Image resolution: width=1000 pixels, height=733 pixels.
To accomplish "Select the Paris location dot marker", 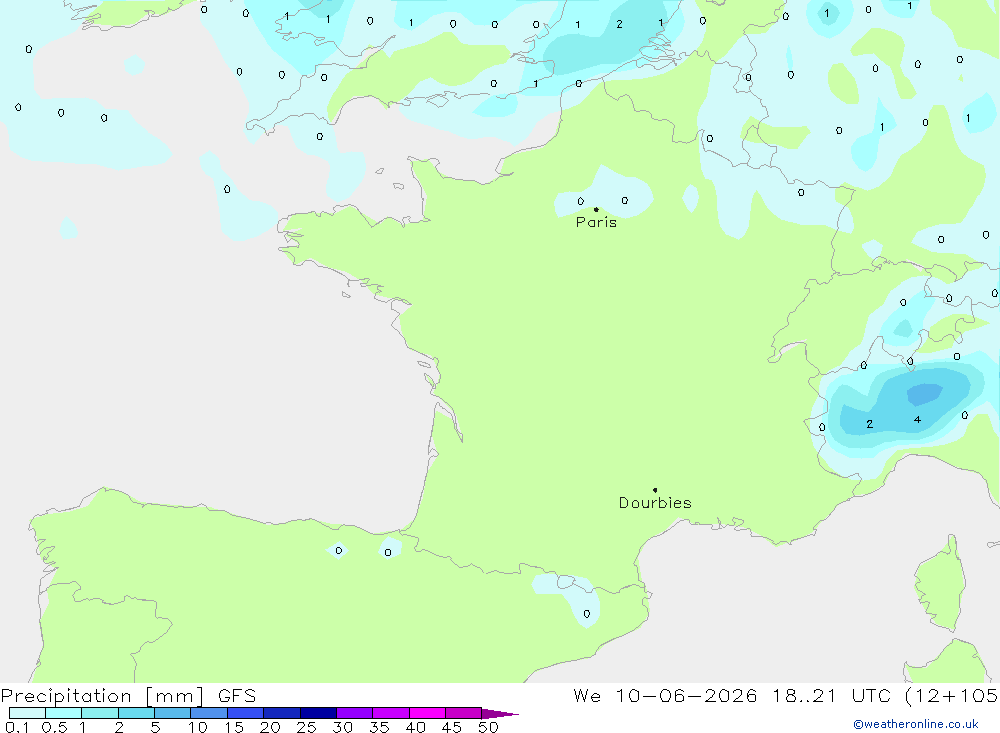I will click(596, 209).
